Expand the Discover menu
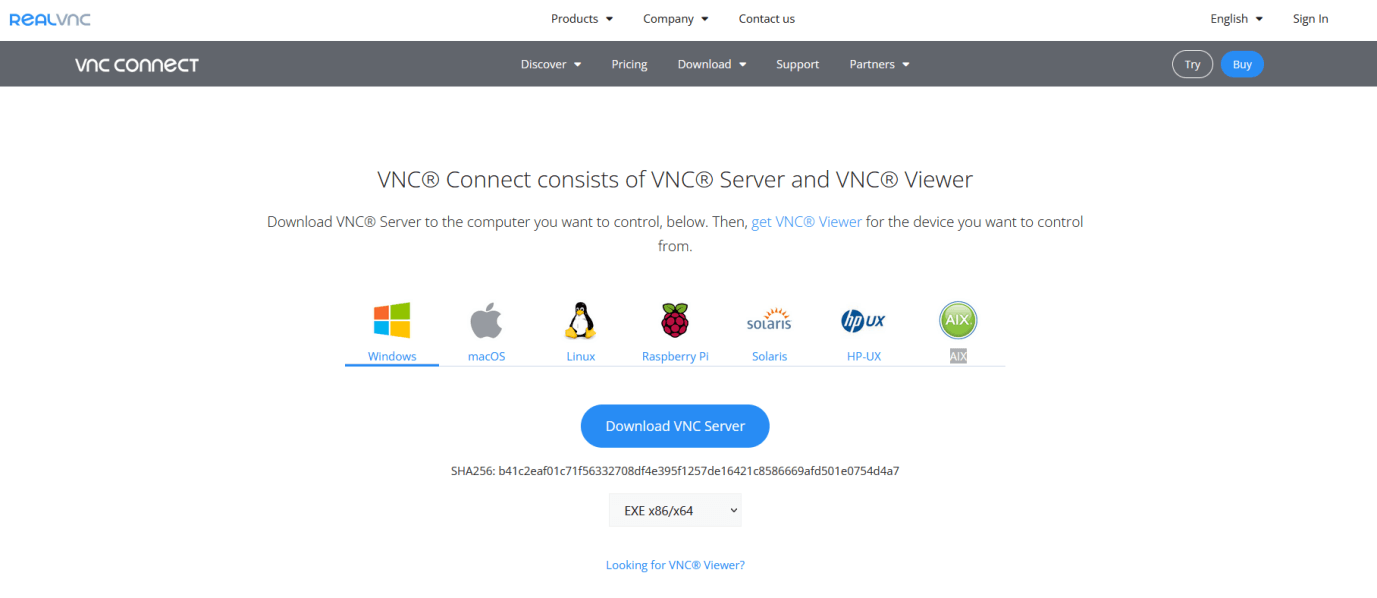This screenshot has height=598, width=1377. click(x=551, y=64)
